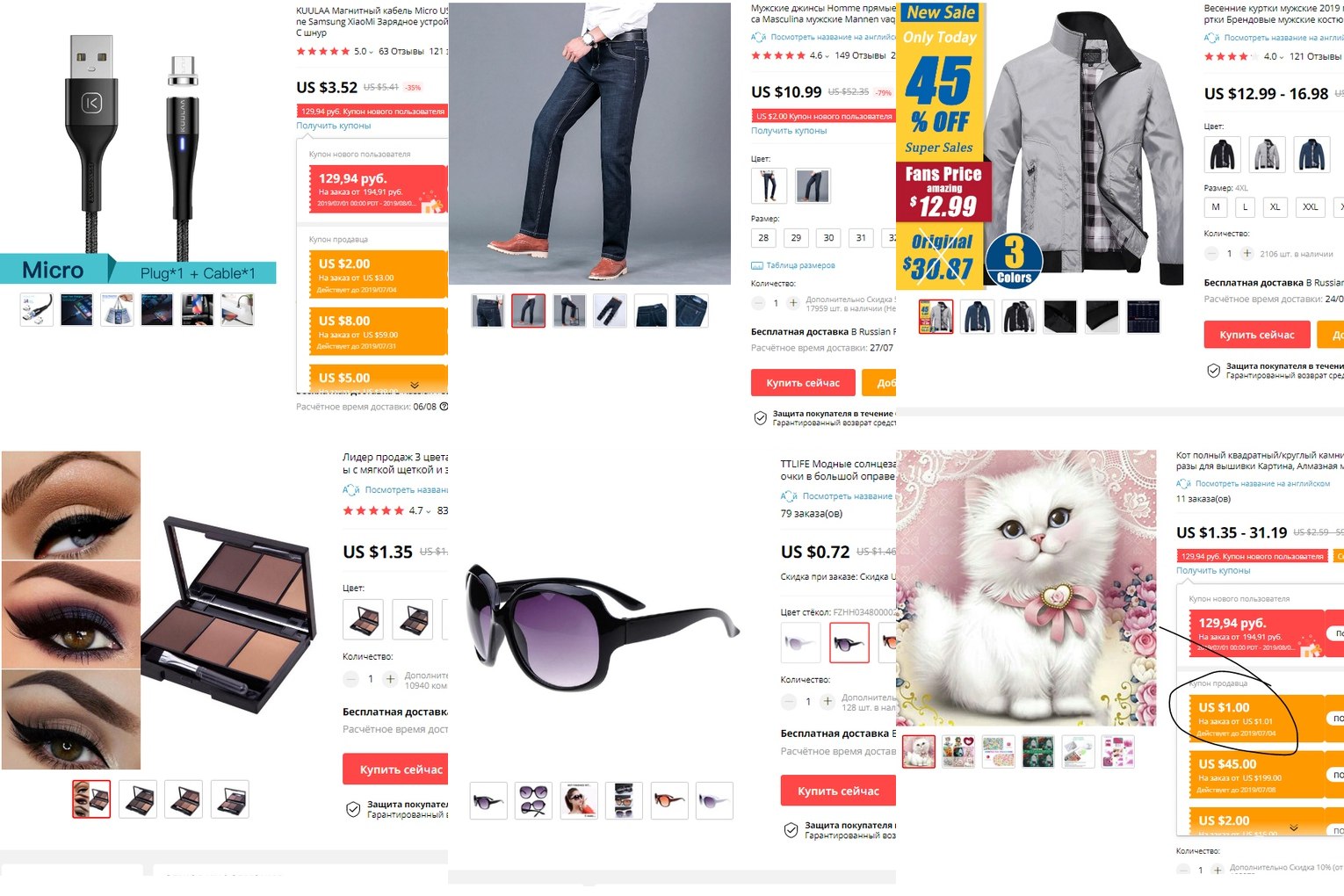The width and height of the screenshot is (1344, 896).
Task: Click the plus quantity button for jeans
Action: [x=793, y=303]
